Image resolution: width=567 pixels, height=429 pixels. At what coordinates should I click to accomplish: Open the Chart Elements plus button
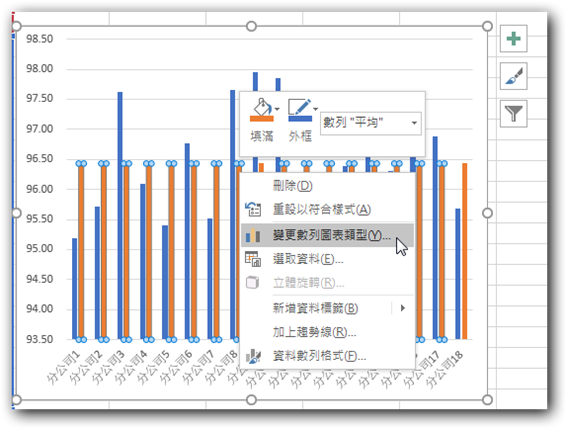point(513,38)
